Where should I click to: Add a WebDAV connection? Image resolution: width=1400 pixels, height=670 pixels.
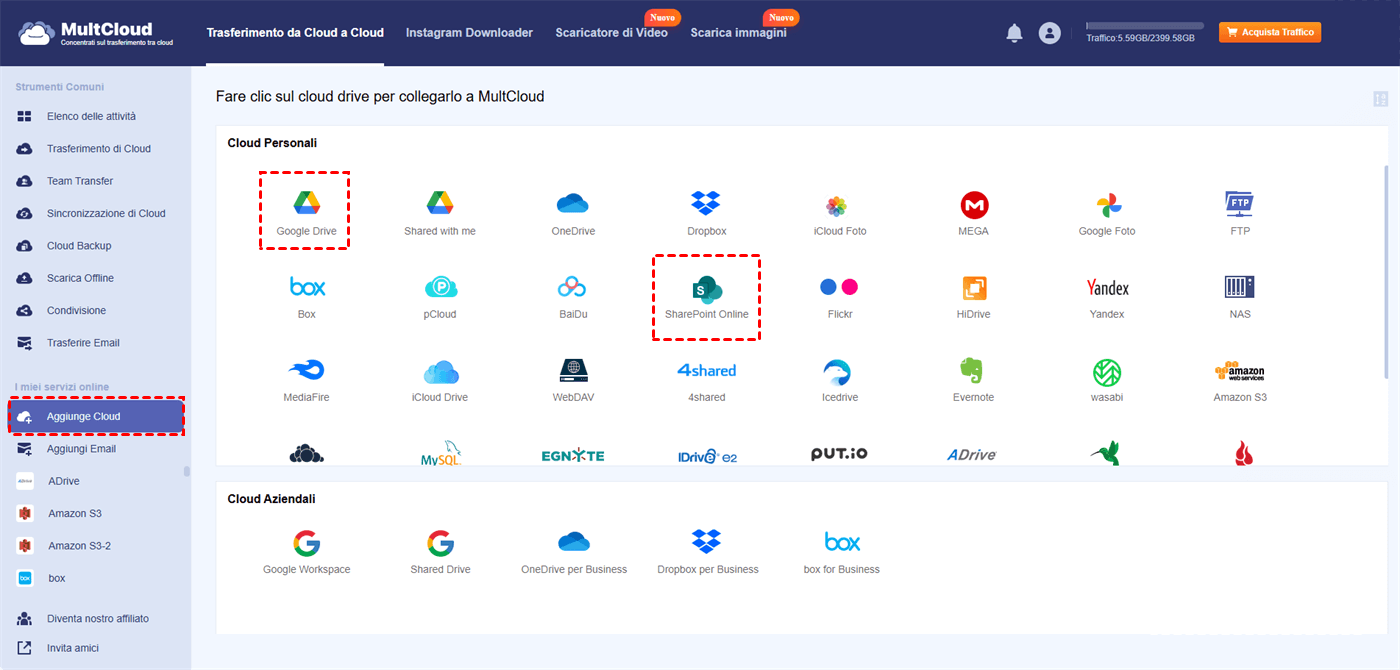coord(573,371)
